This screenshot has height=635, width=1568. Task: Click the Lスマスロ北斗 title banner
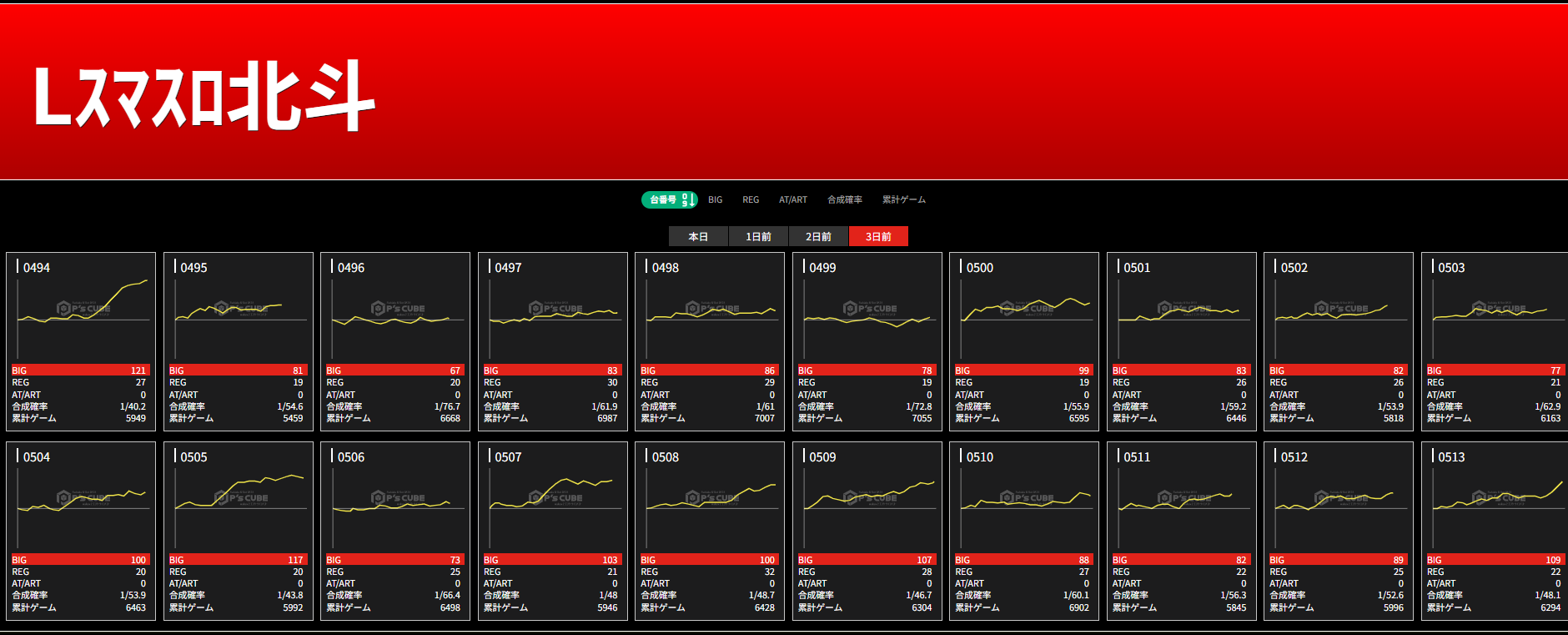[x=204, y=95]
